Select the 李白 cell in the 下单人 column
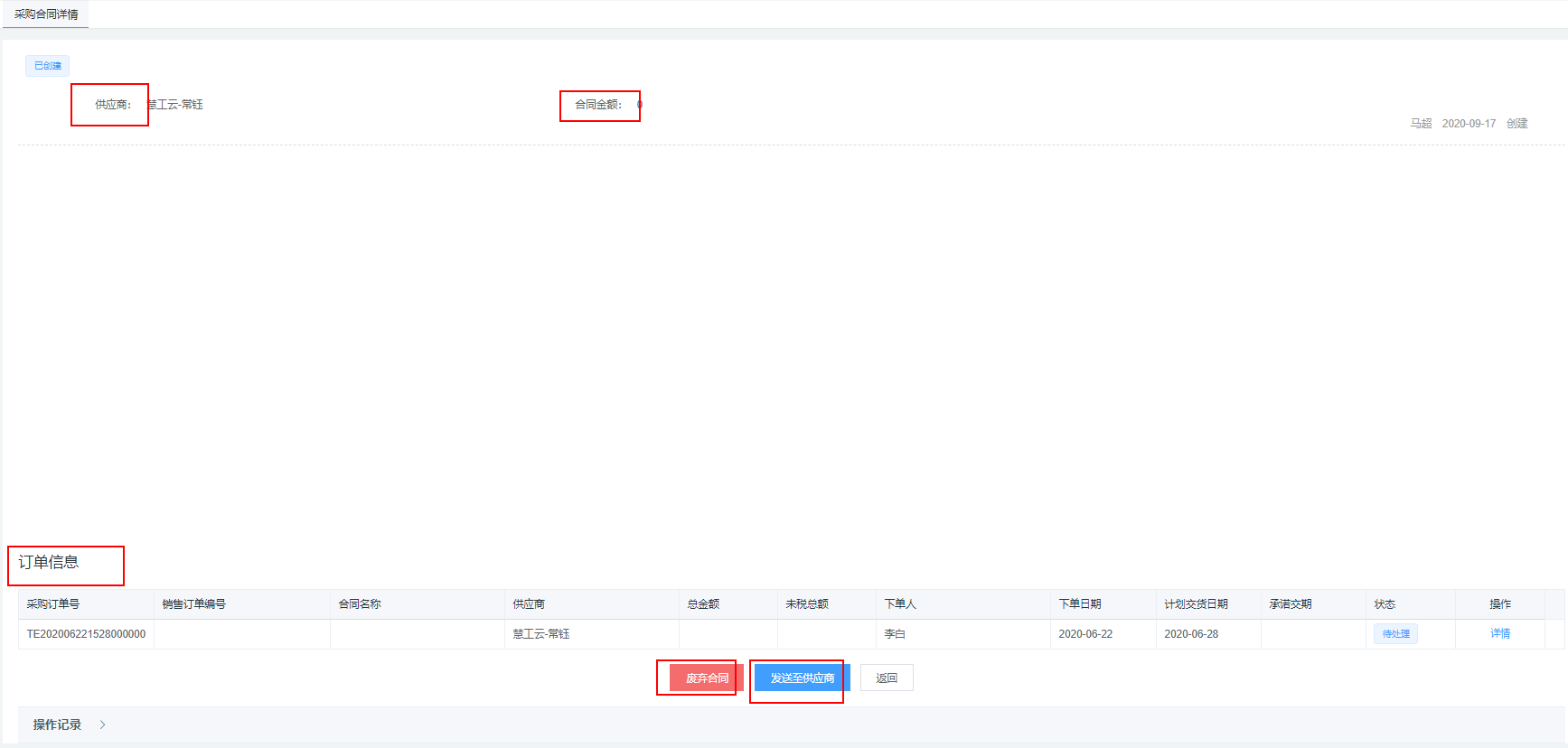The image size is (1568, 748). coord(895,634)
